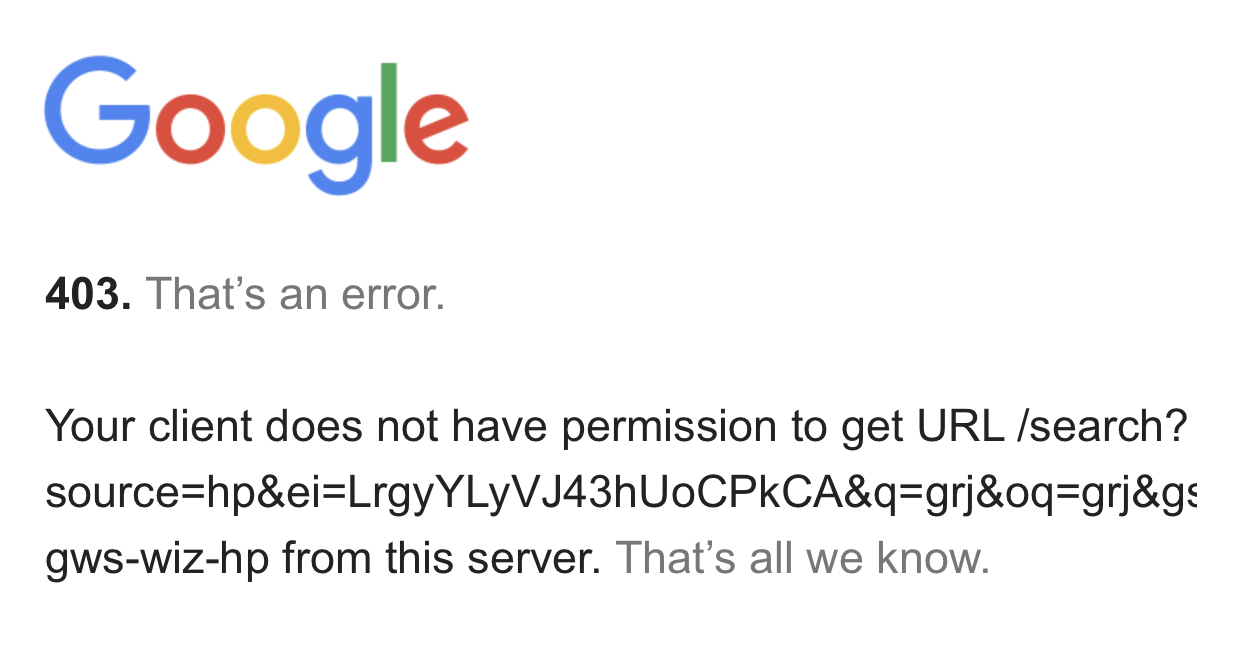Click the Google logo
This screenshot has height=657, width=1242.
coord(257,124)
